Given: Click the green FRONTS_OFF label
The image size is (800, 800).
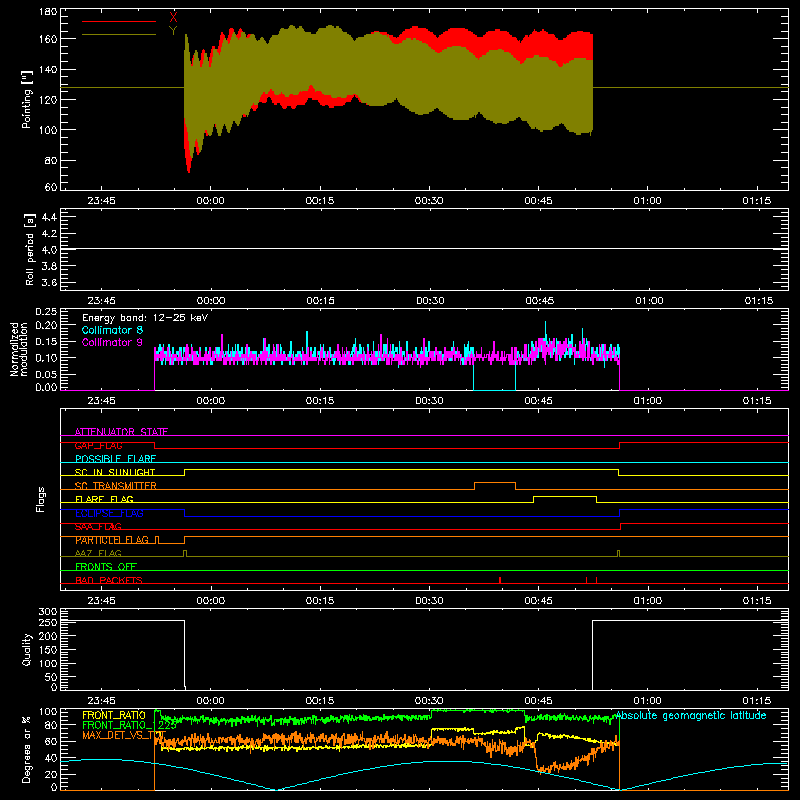Looking at the screenshot, I should 106,567.
